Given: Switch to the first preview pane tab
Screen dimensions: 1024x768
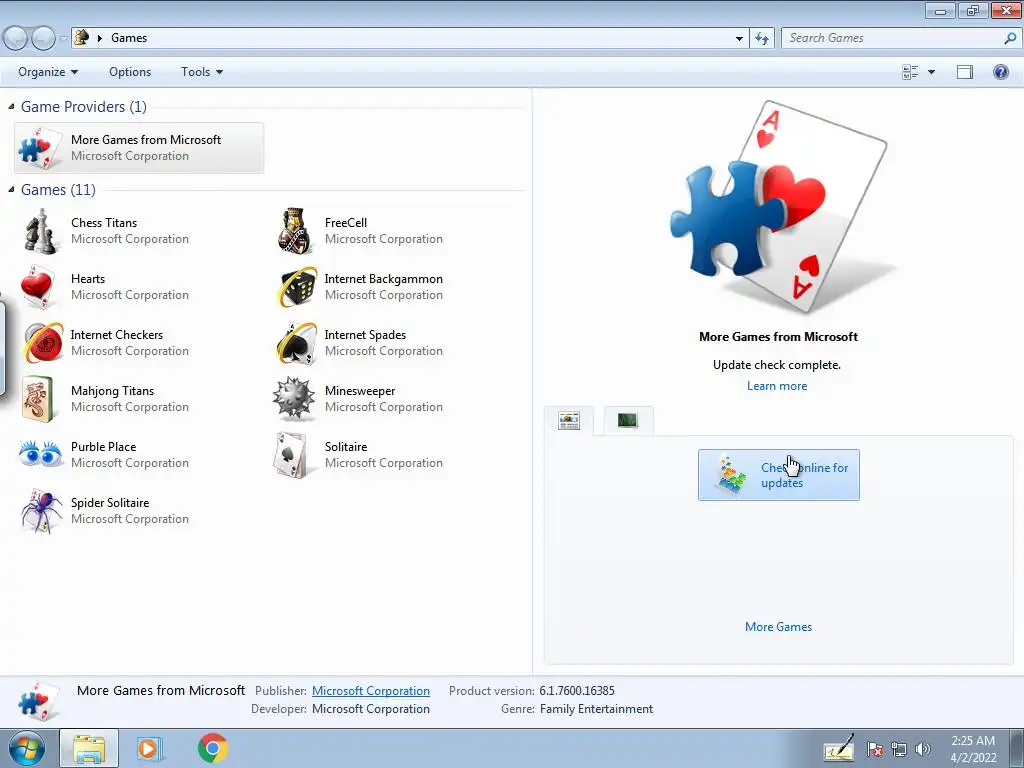Looking at the screenshot, I should tap(569, 421).
